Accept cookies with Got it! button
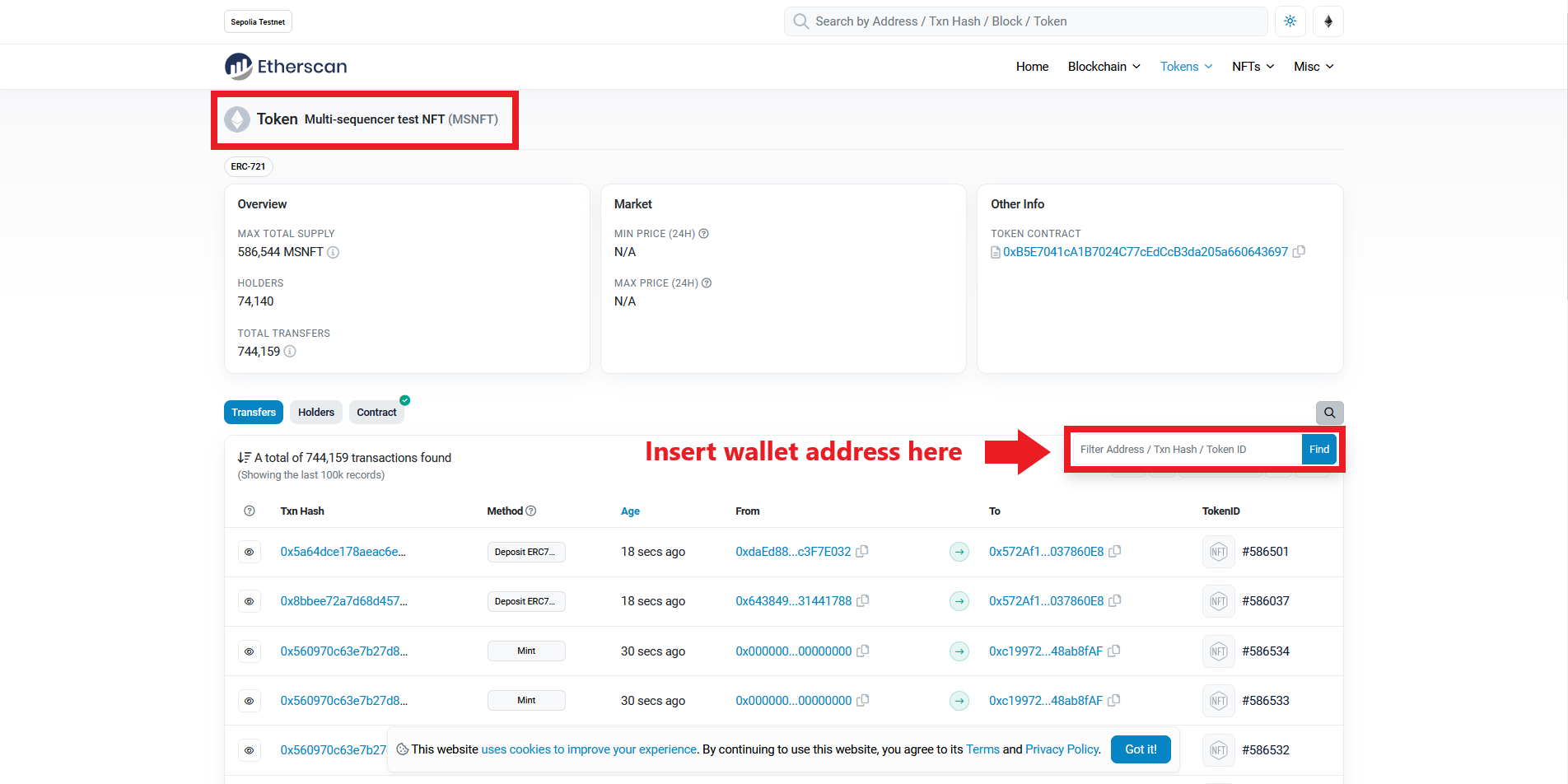 [1141, 749]
